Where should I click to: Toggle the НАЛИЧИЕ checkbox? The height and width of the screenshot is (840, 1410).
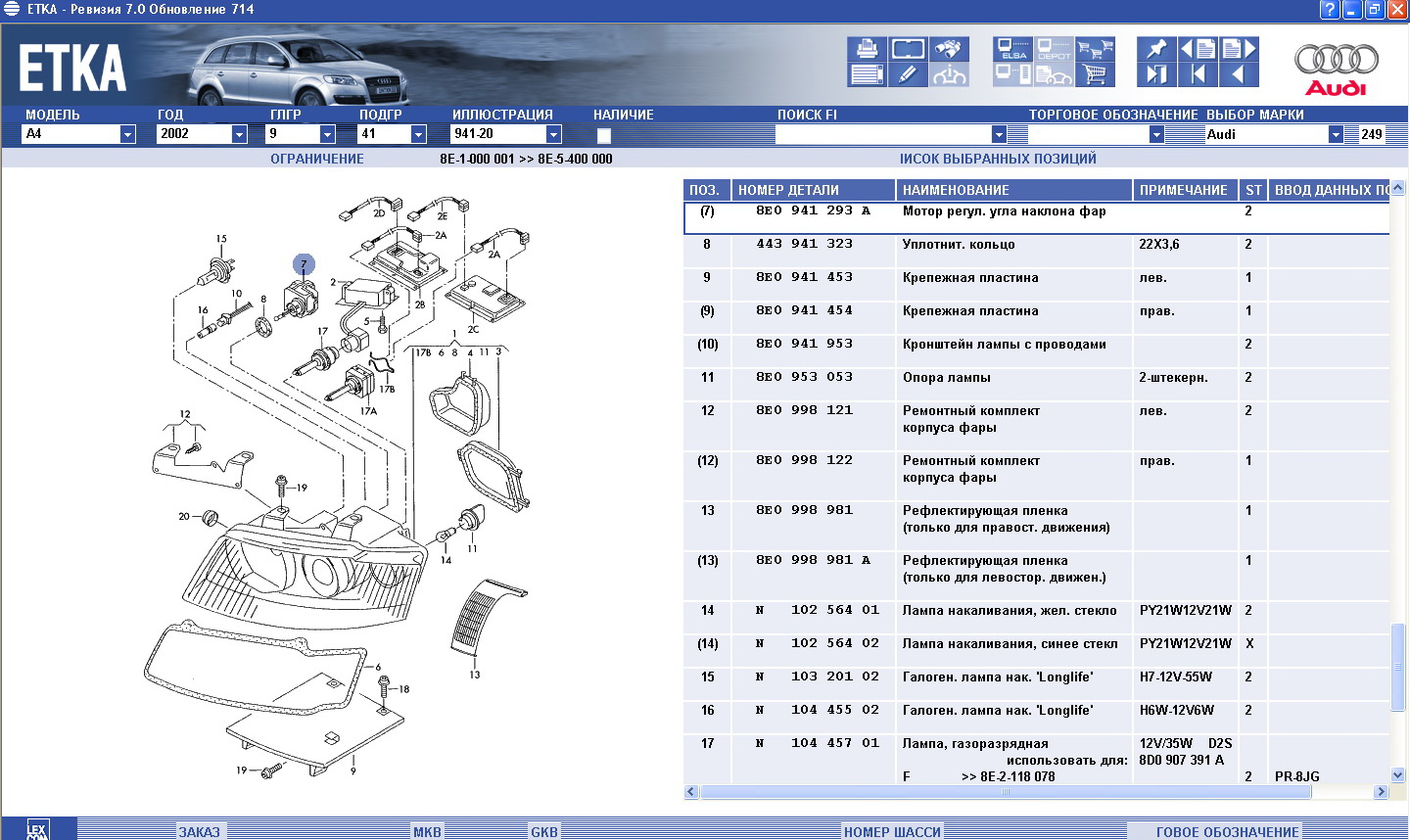coord(604,136)
